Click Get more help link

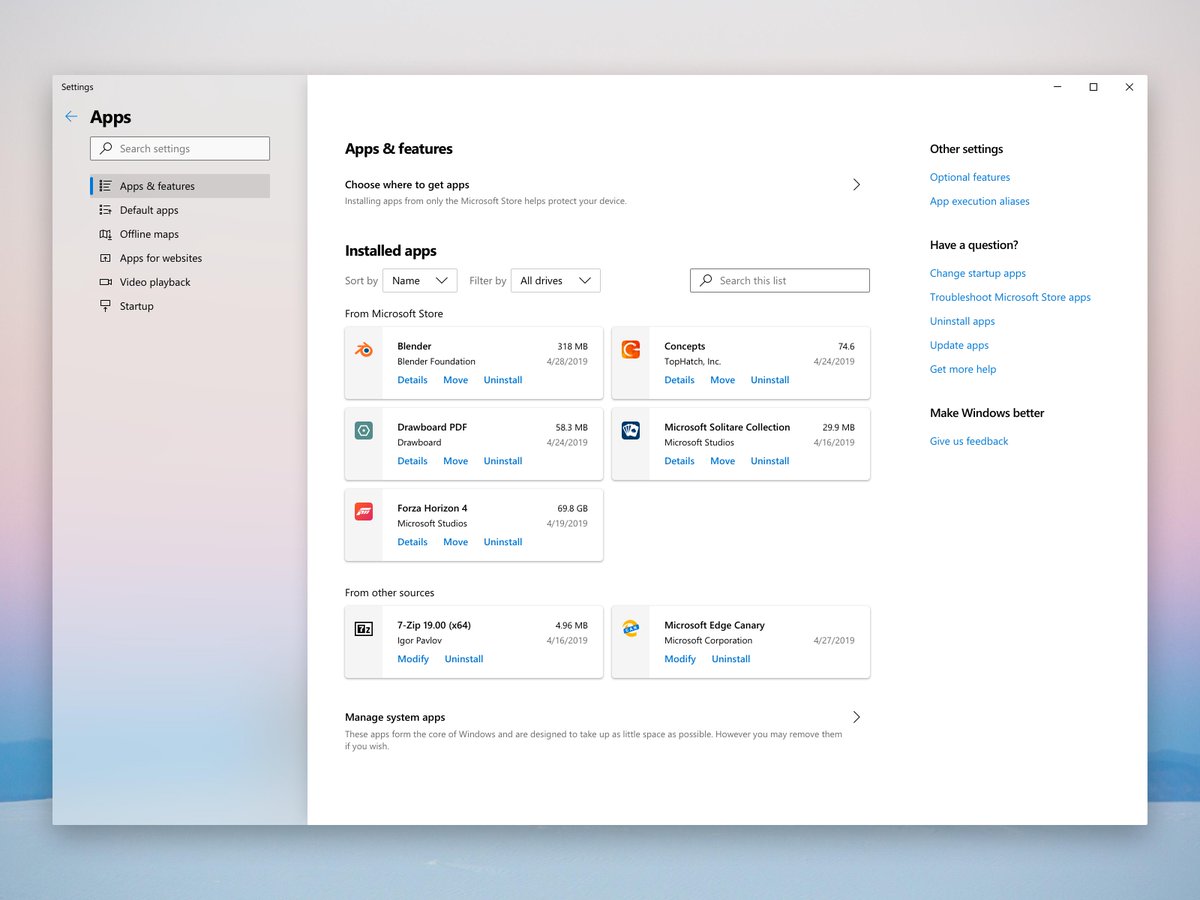click(963, 369)
